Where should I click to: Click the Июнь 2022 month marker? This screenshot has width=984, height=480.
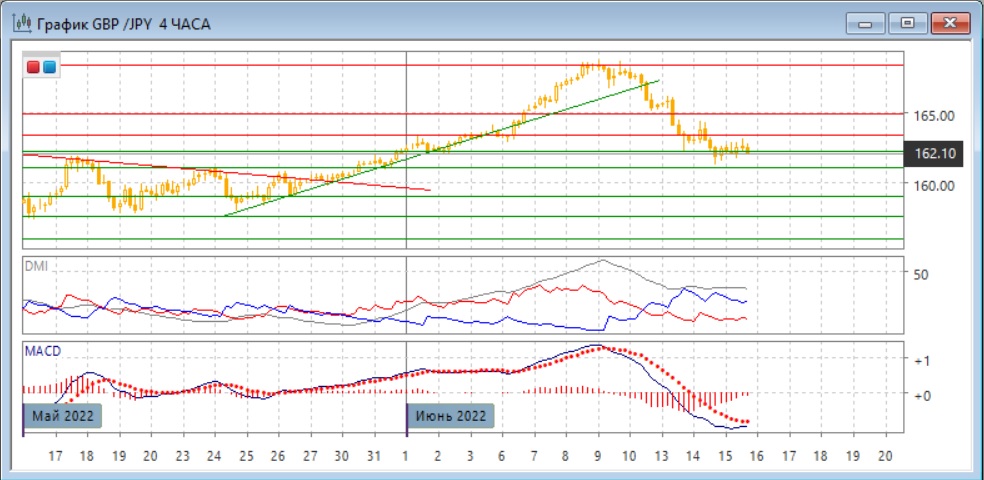pyautogui.click(x=452, y=415)
